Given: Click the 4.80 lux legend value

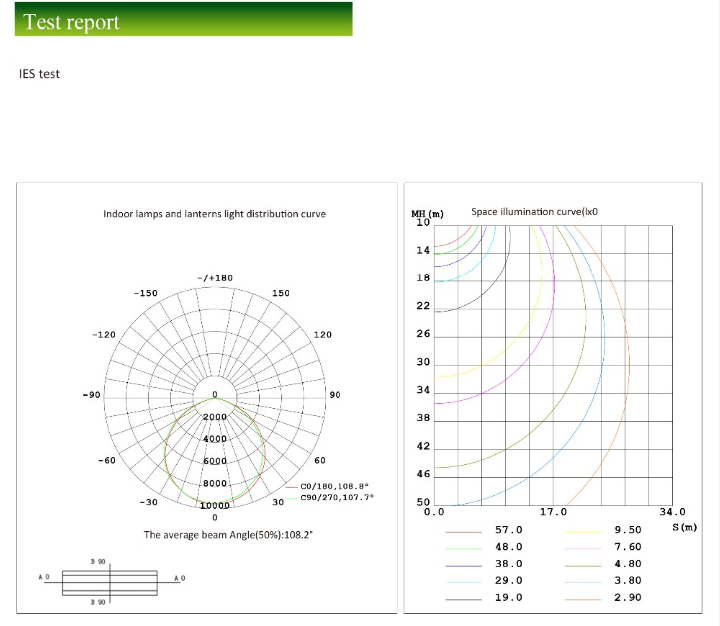Looking at the screenshot, I should click(x=628, y=564).
